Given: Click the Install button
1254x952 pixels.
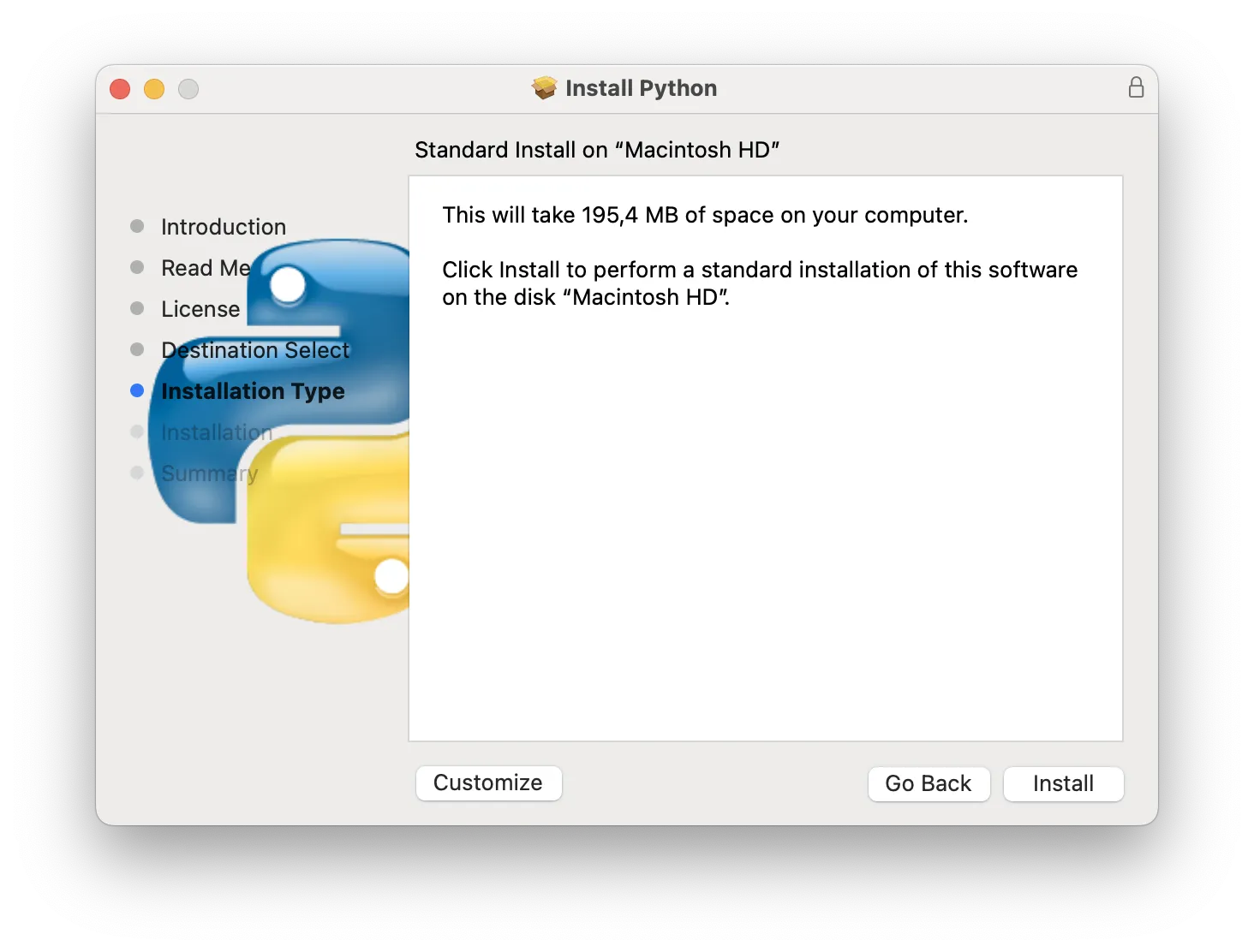Looking at the screenshot, I should [x=1063, y=783].
